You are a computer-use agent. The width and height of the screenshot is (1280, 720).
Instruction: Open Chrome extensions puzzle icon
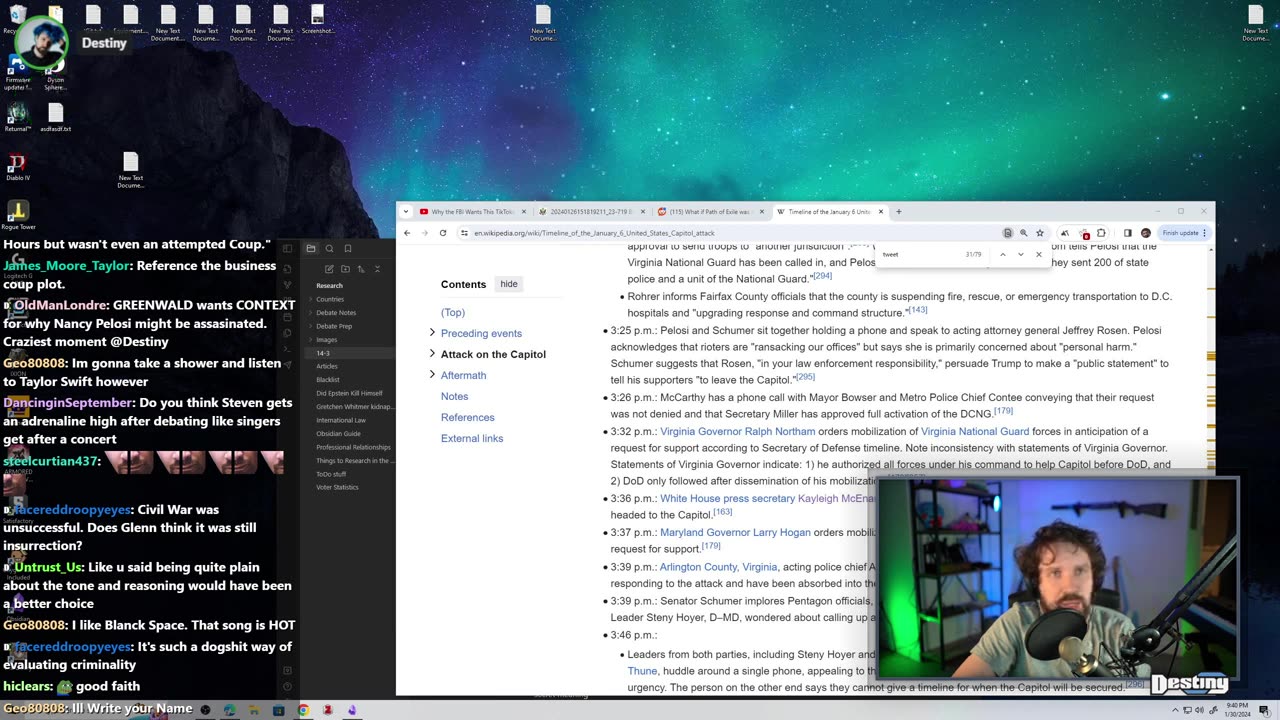pyautogui.click(x=1101, y=233)
